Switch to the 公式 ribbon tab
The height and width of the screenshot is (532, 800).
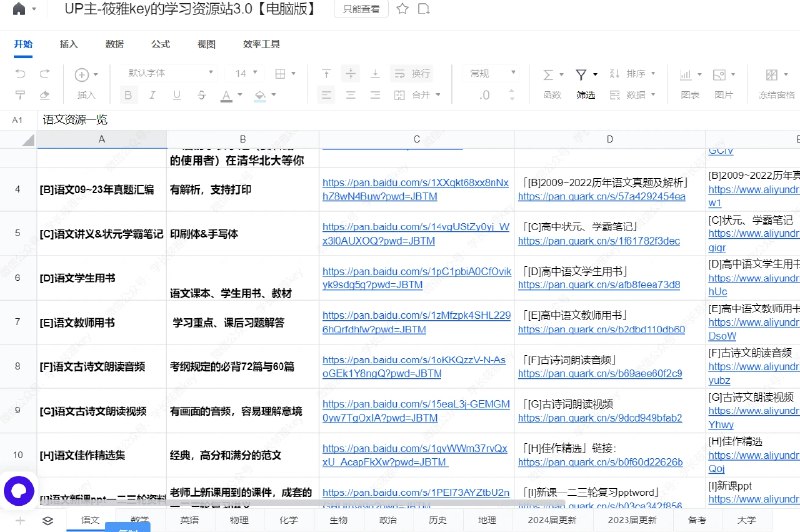pos(161,44)
